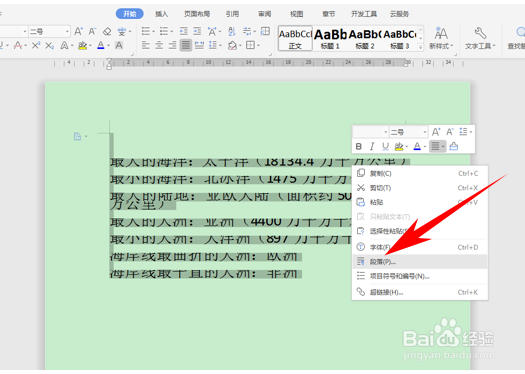Switch to the 页面布局 tab
Screen dimensions: 525x374
point(197,14)
